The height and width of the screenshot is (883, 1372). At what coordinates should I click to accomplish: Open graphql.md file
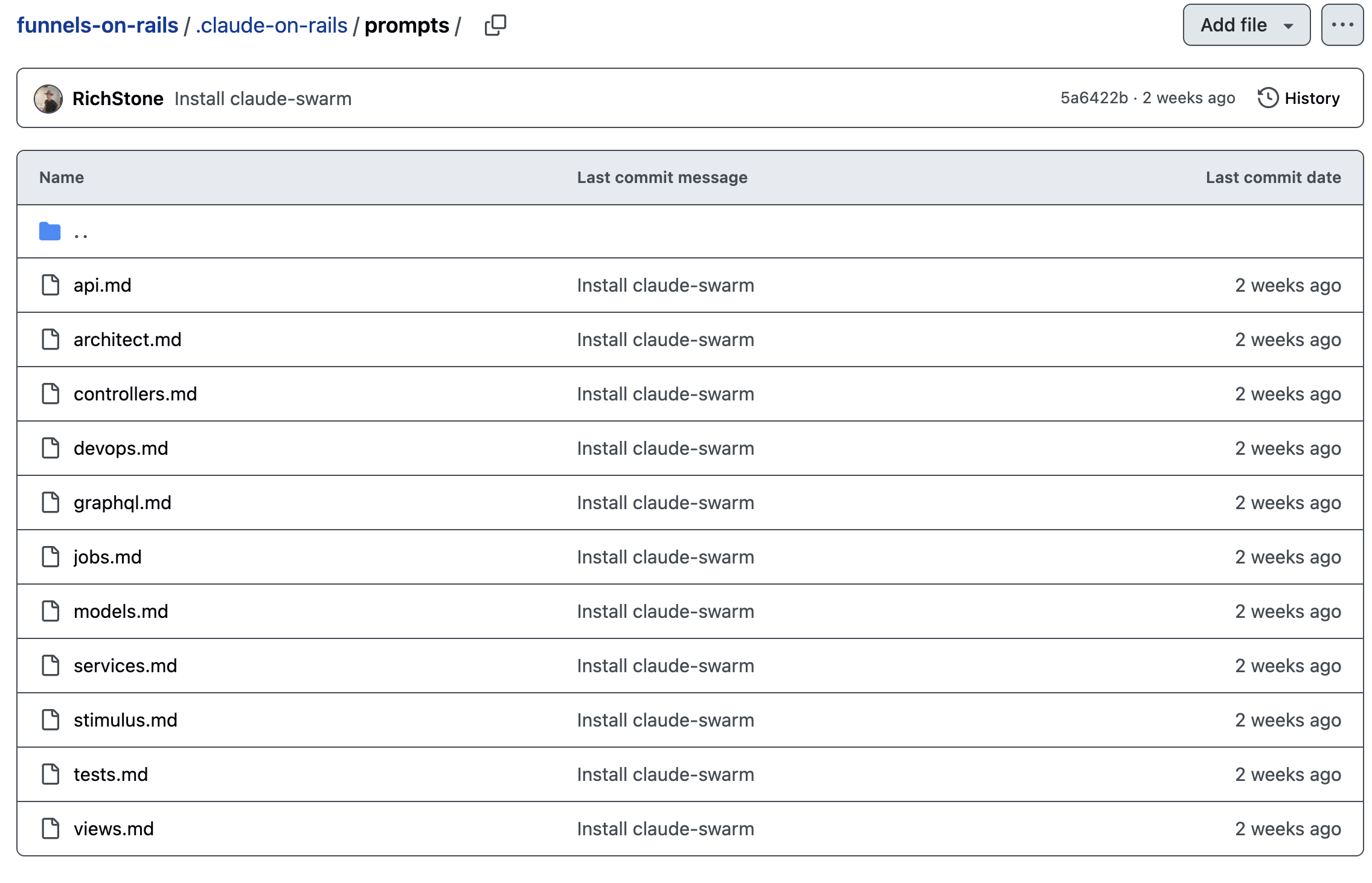123,503
